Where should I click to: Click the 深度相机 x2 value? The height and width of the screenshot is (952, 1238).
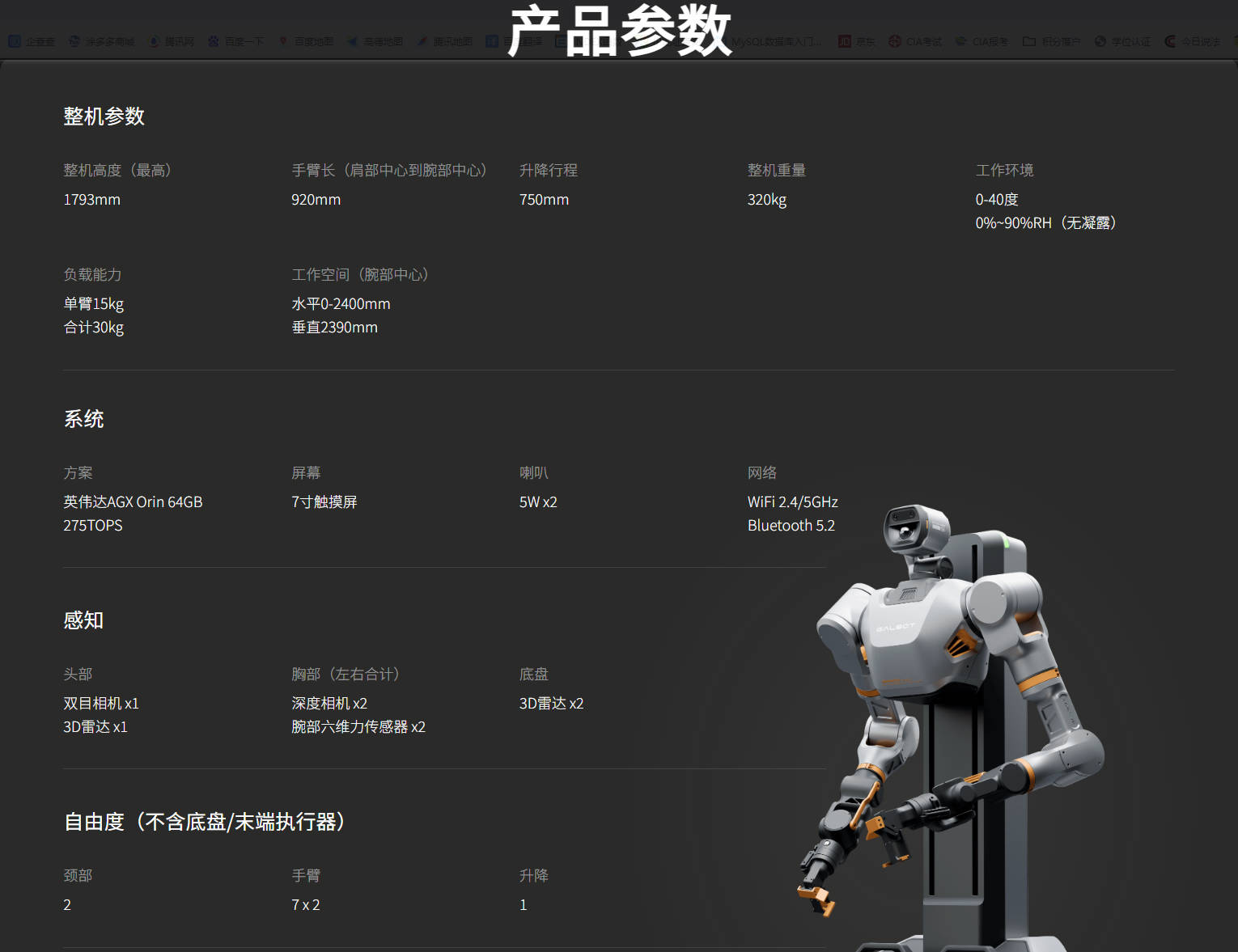329,704
